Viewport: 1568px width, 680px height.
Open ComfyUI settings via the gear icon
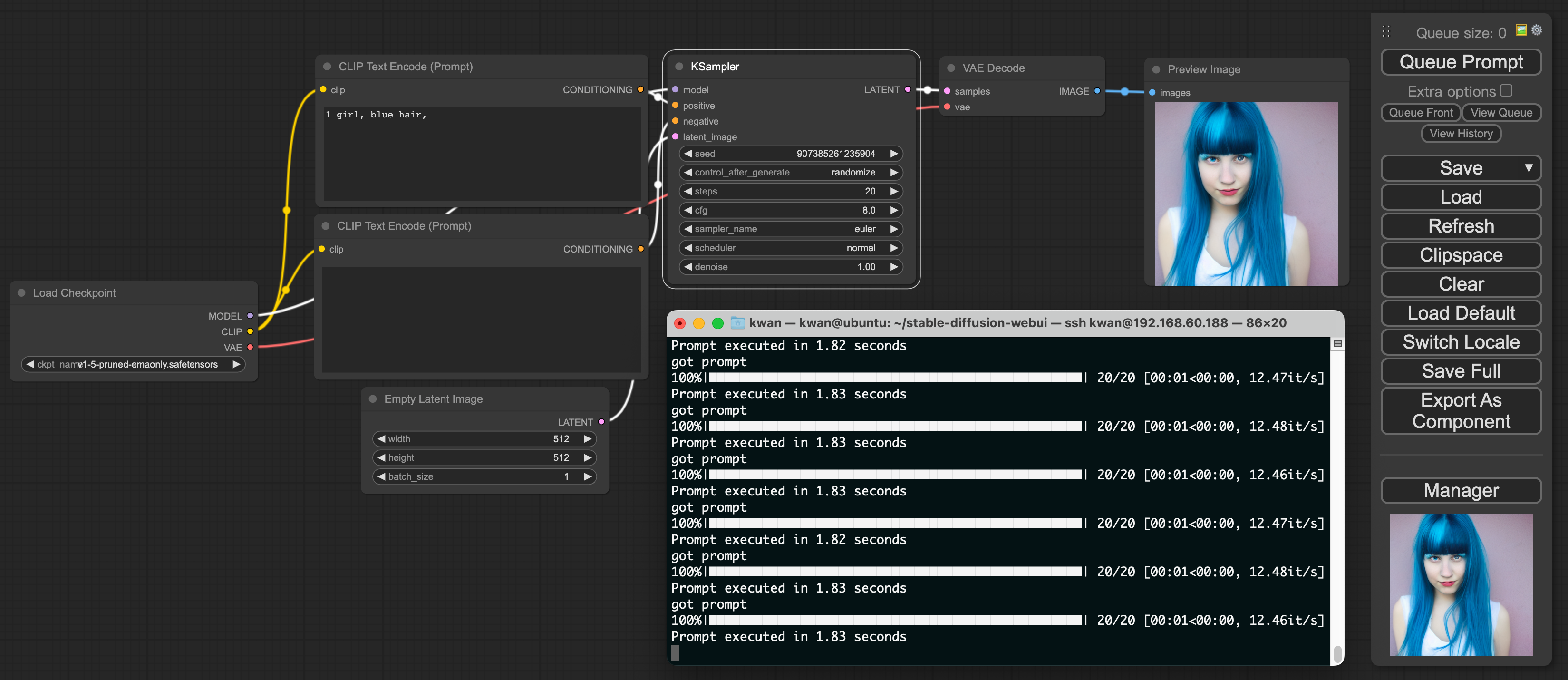coord(1538,29)
